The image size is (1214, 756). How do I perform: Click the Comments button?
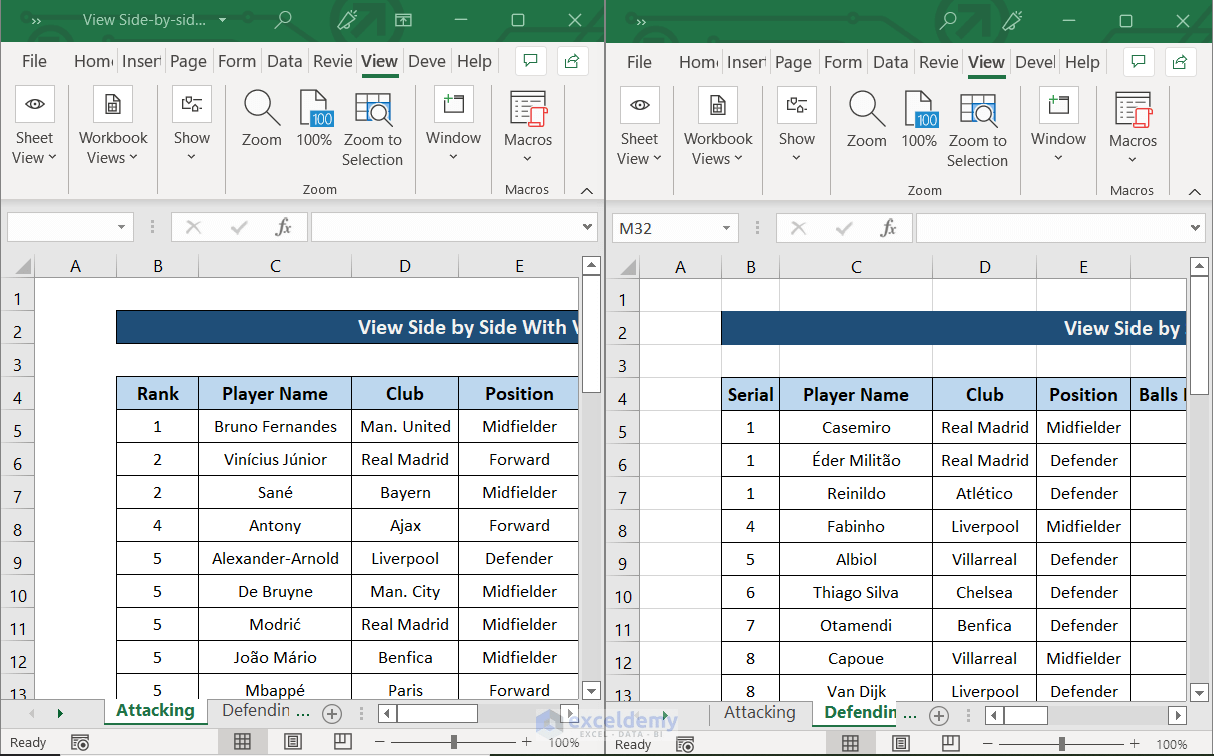tap(530, 61)
